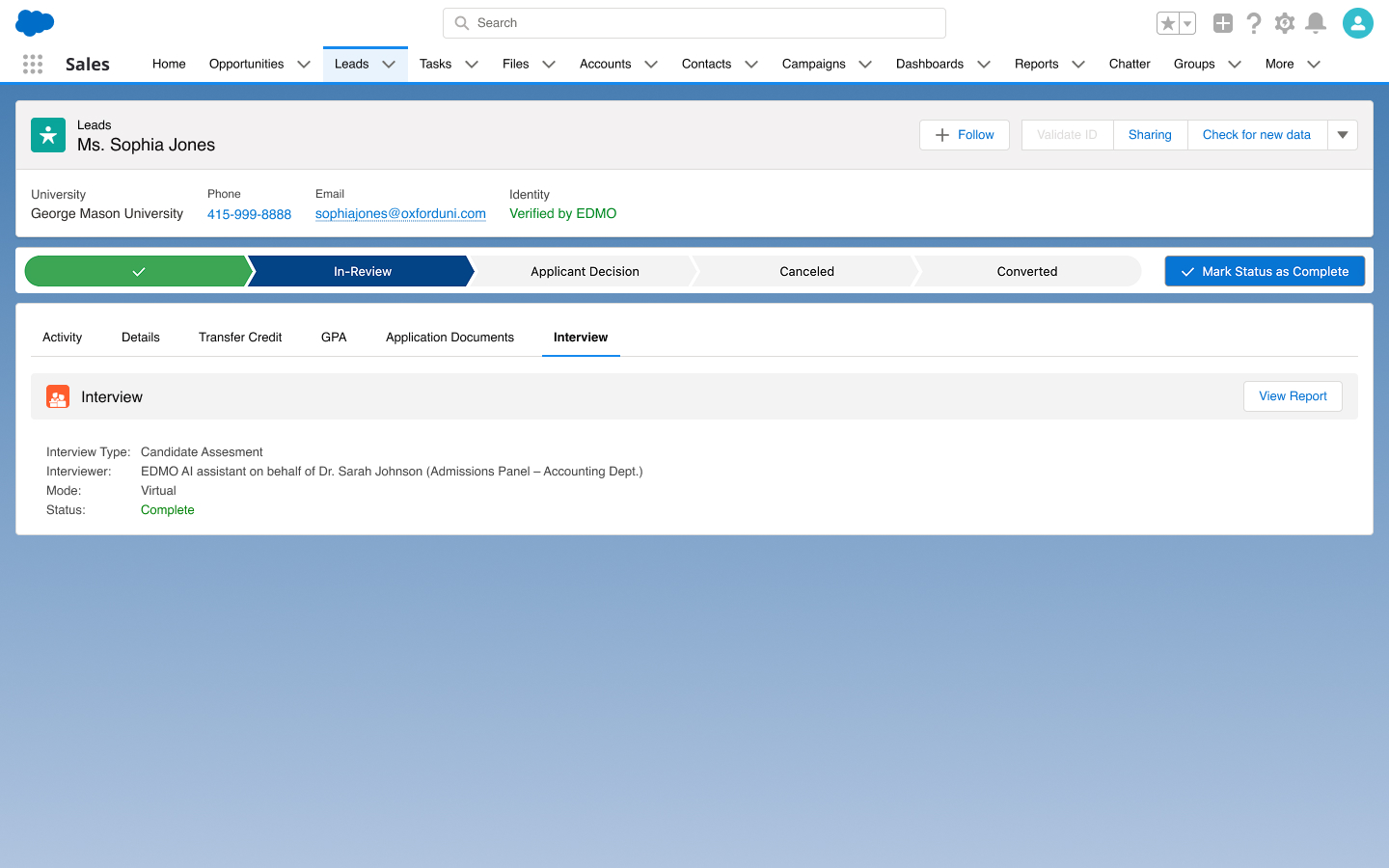Click the Interview section icon

click(58, 396)
